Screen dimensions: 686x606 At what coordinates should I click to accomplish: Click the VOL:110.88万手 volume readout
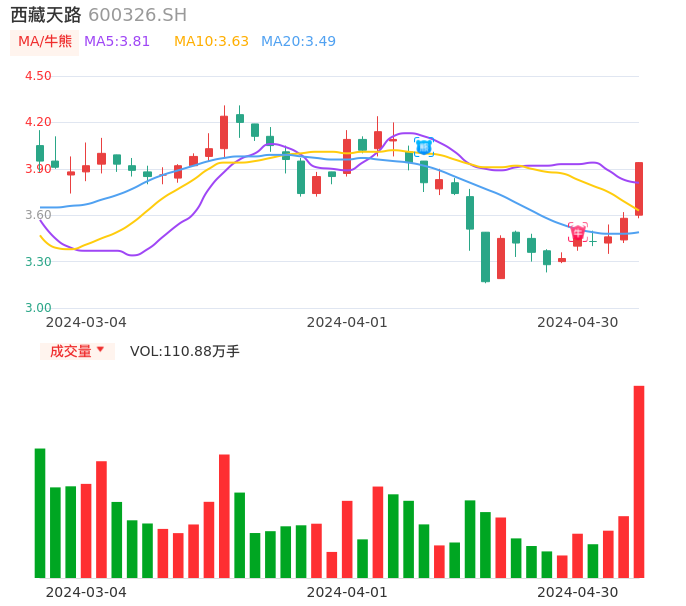pyautogui.click(x=185, y=351)
